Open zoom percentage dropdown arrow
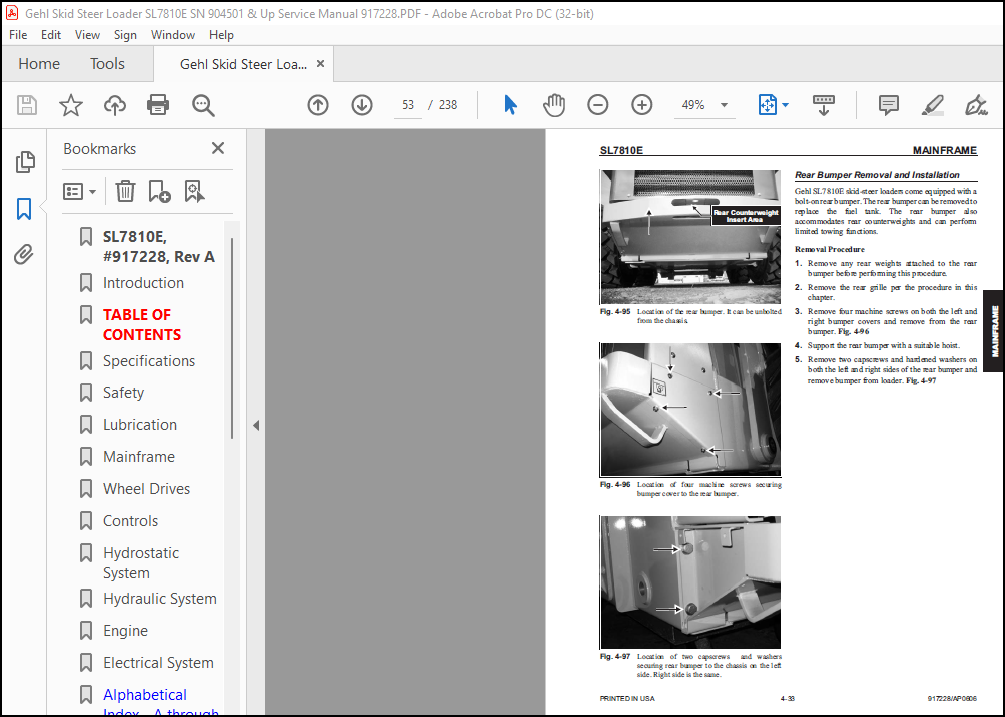The height and width of the screenshot is (717, 1005). tap(724, 105)
